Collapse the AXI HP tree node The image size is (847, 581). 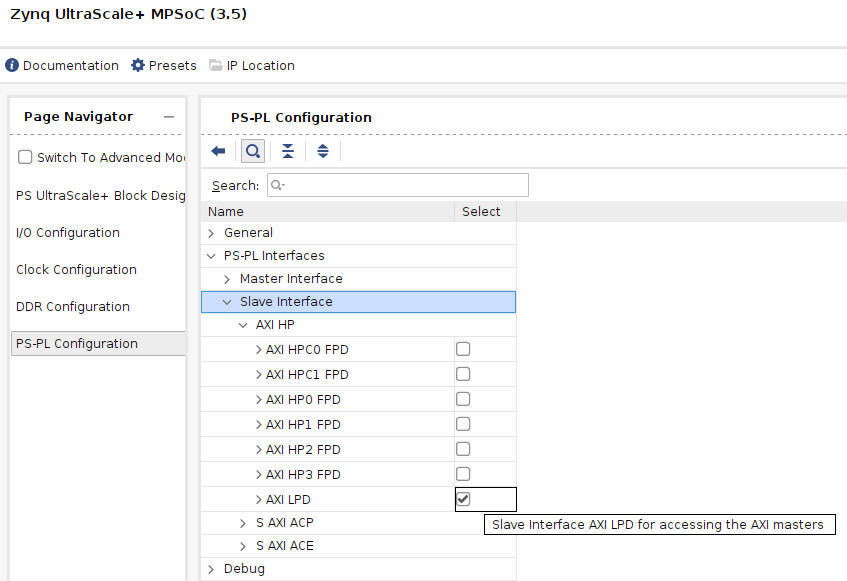pos(243,325)
